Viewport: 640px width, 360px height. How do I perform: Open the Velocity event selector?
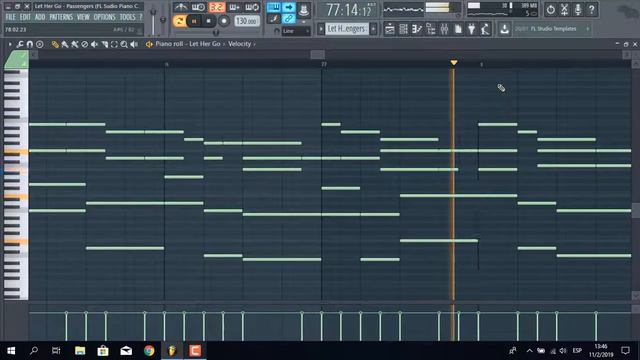click(240, 44)
